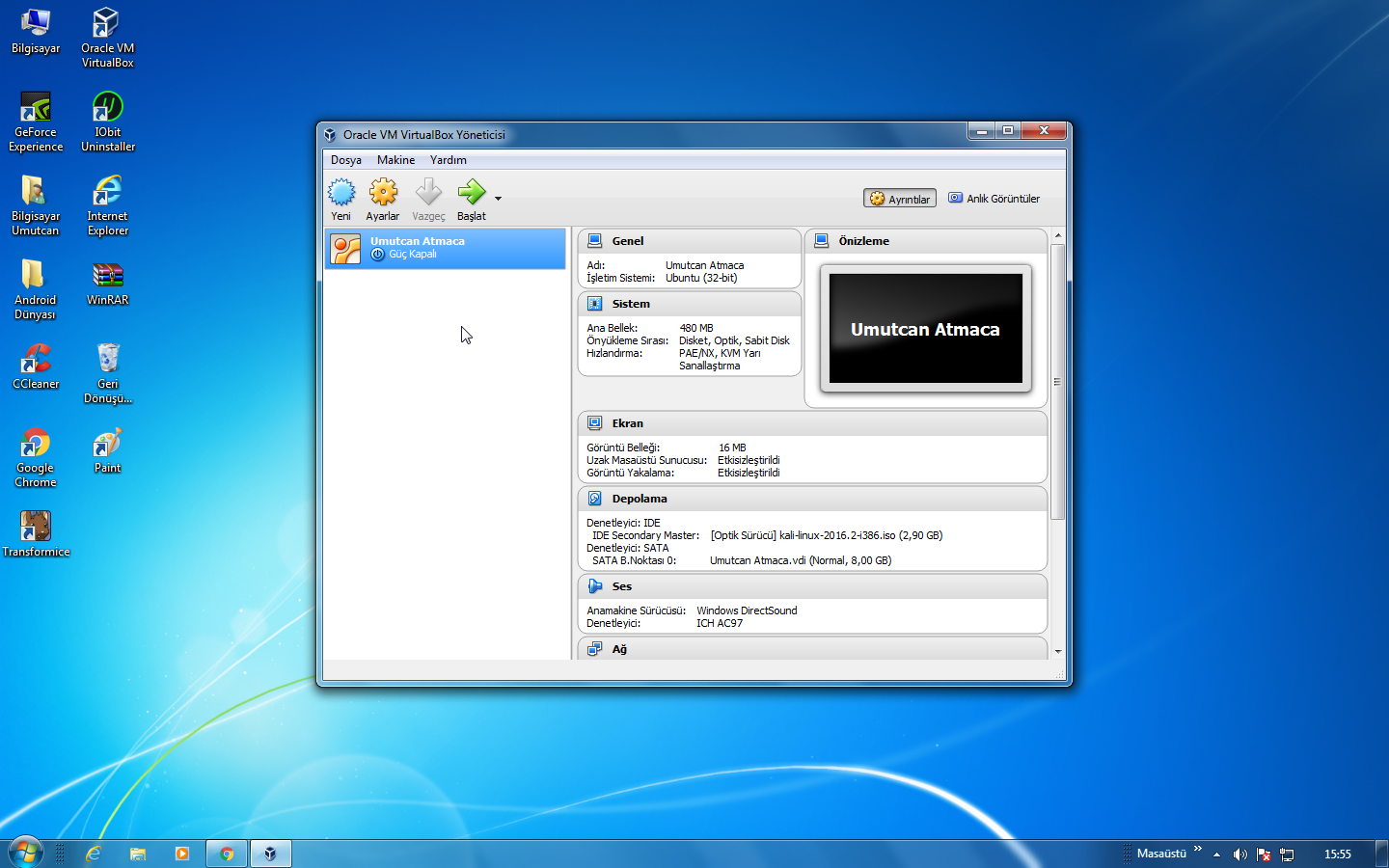Image resolution: width=1389 pixels, height=868 pixels.
Task: Click the Windows DirectSound audio driver value
Action: (x=747, y=610)
